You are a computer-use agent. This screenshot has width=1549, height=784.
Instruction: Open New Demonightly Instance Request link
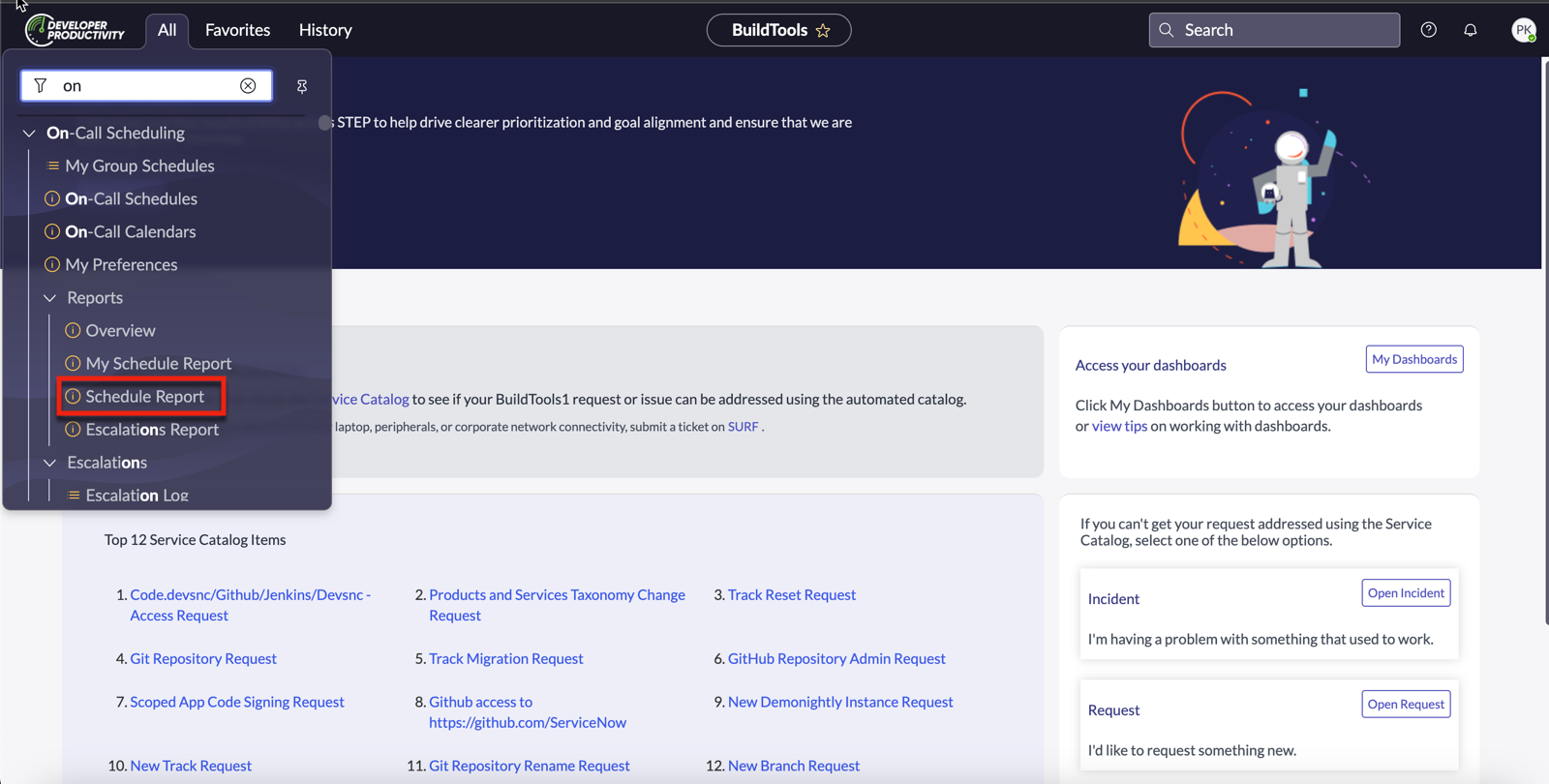point(840,702)
